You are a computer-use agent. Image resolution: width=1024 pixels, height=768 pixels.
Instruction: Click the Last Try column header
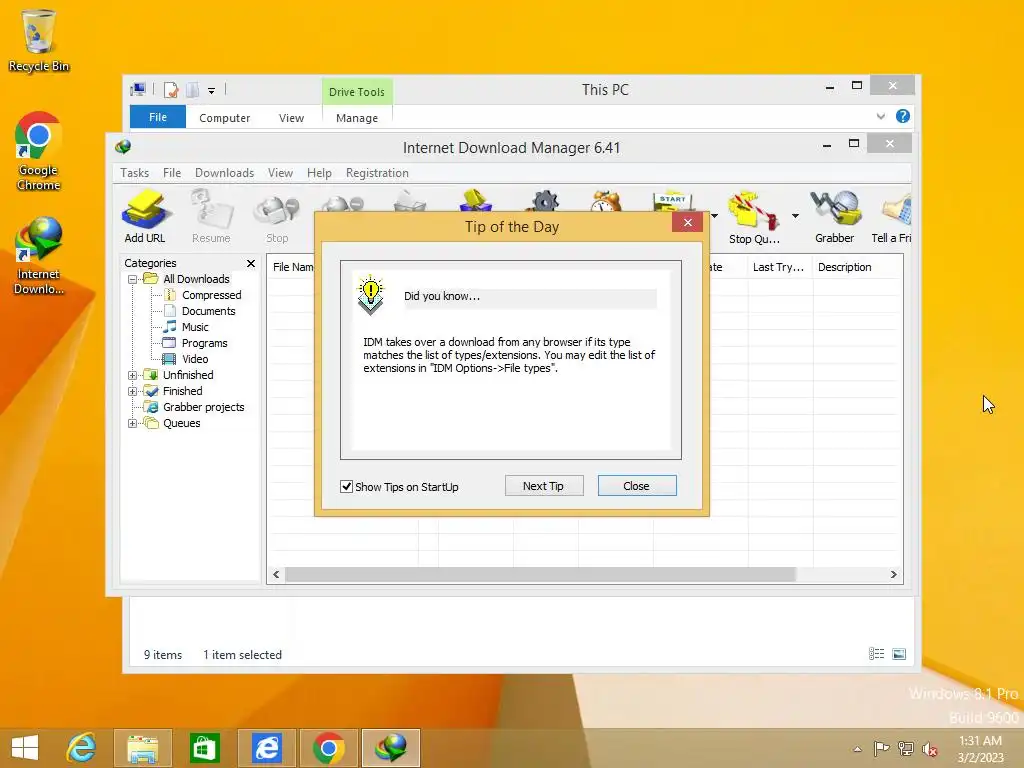780,267
